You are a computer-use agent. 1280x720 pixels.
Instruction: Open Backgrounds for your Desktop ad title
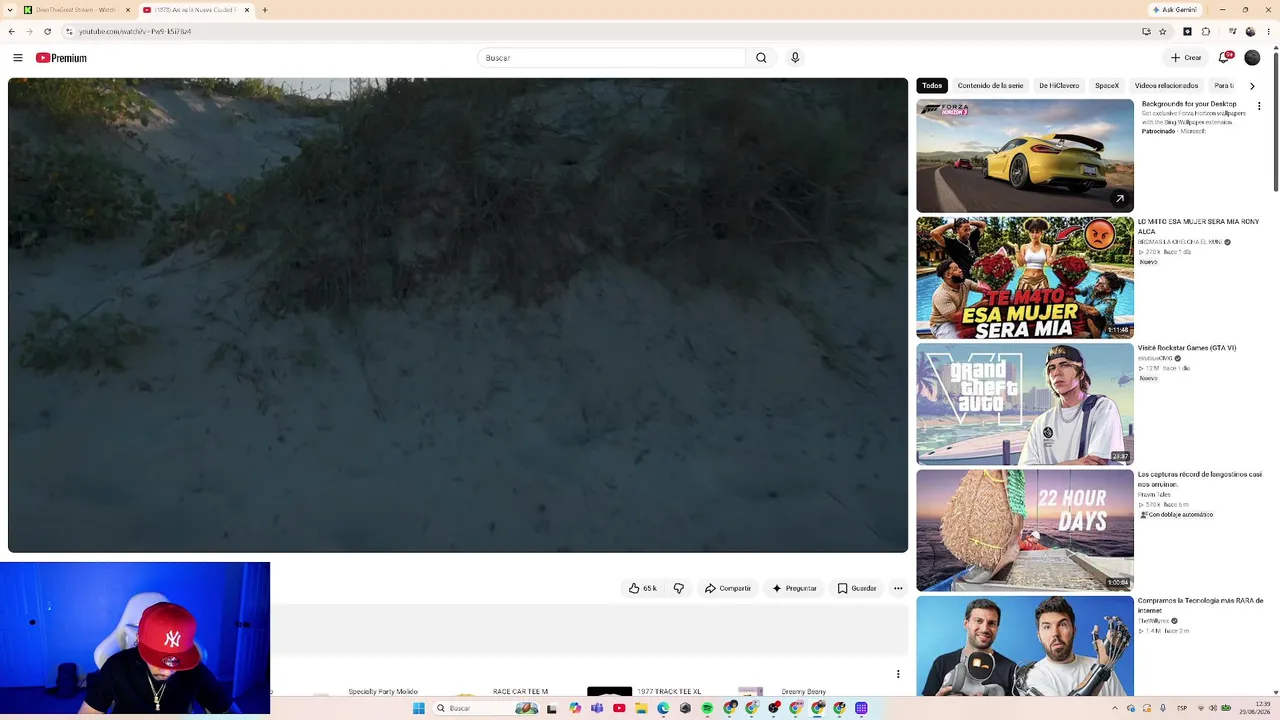(1189, 104)
